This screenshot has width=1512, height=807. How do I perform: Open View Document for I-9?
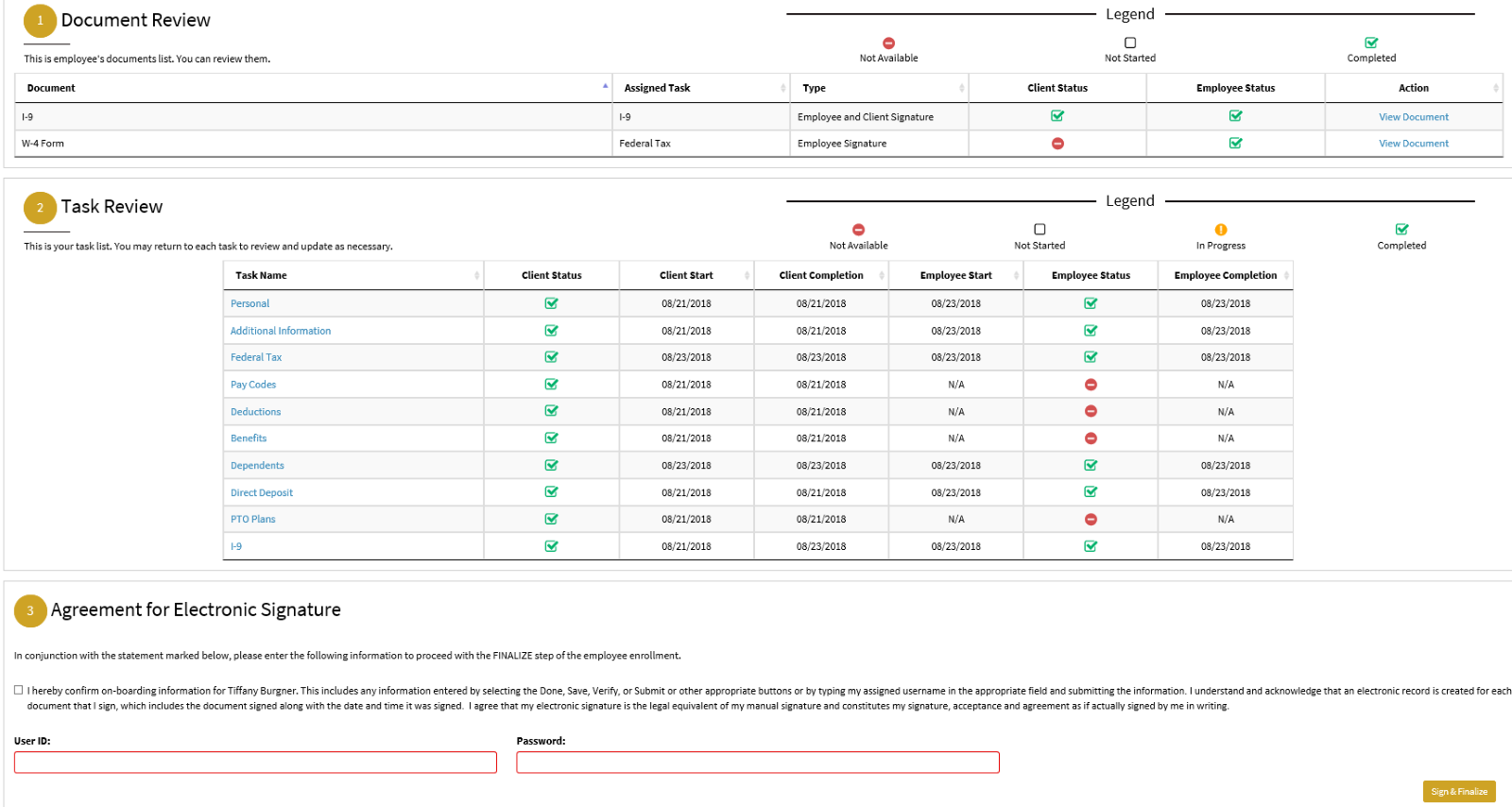(1414, 117)
